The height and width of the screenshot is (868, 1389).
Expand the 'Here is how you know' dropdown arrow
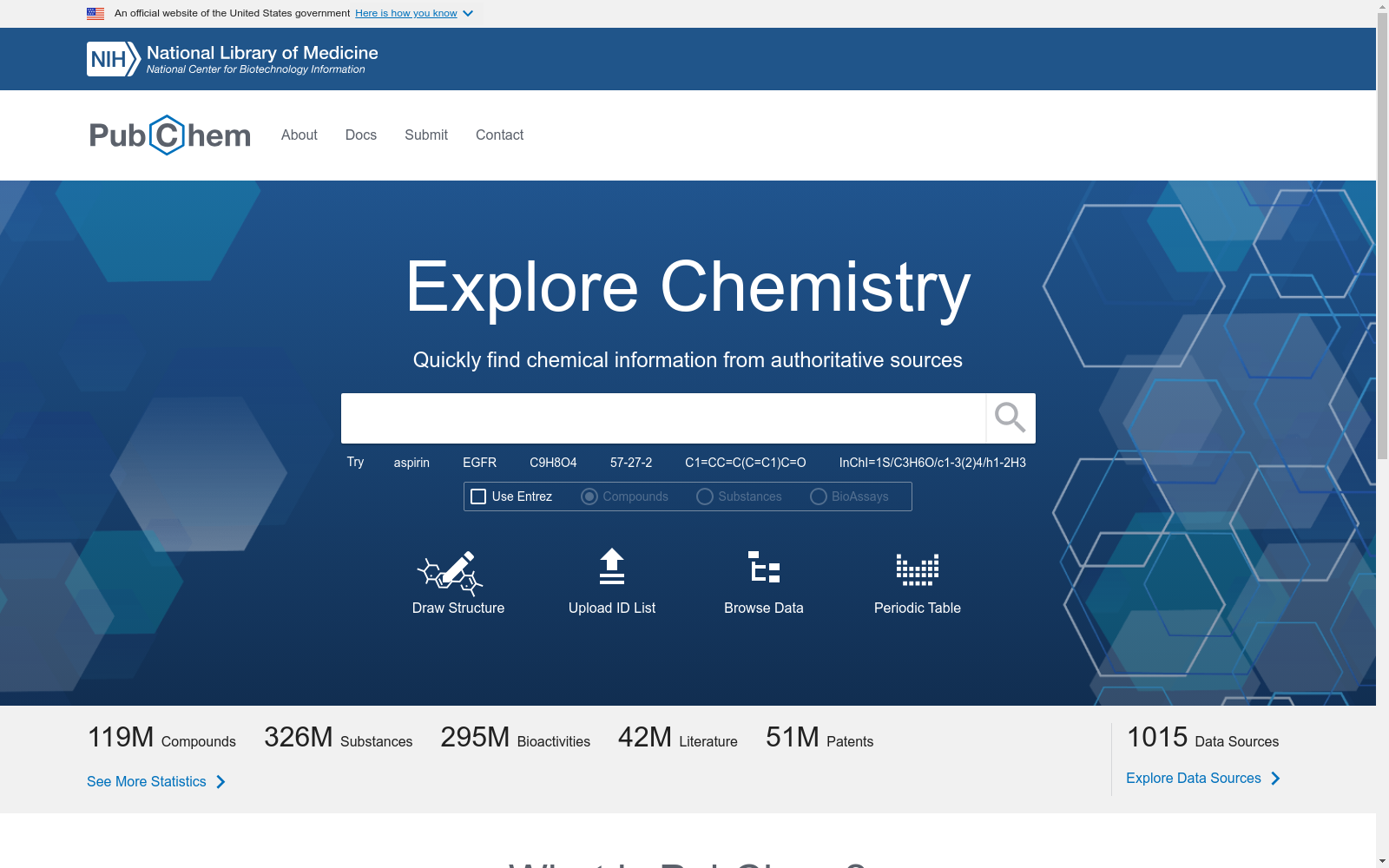[x=468, y=14]
